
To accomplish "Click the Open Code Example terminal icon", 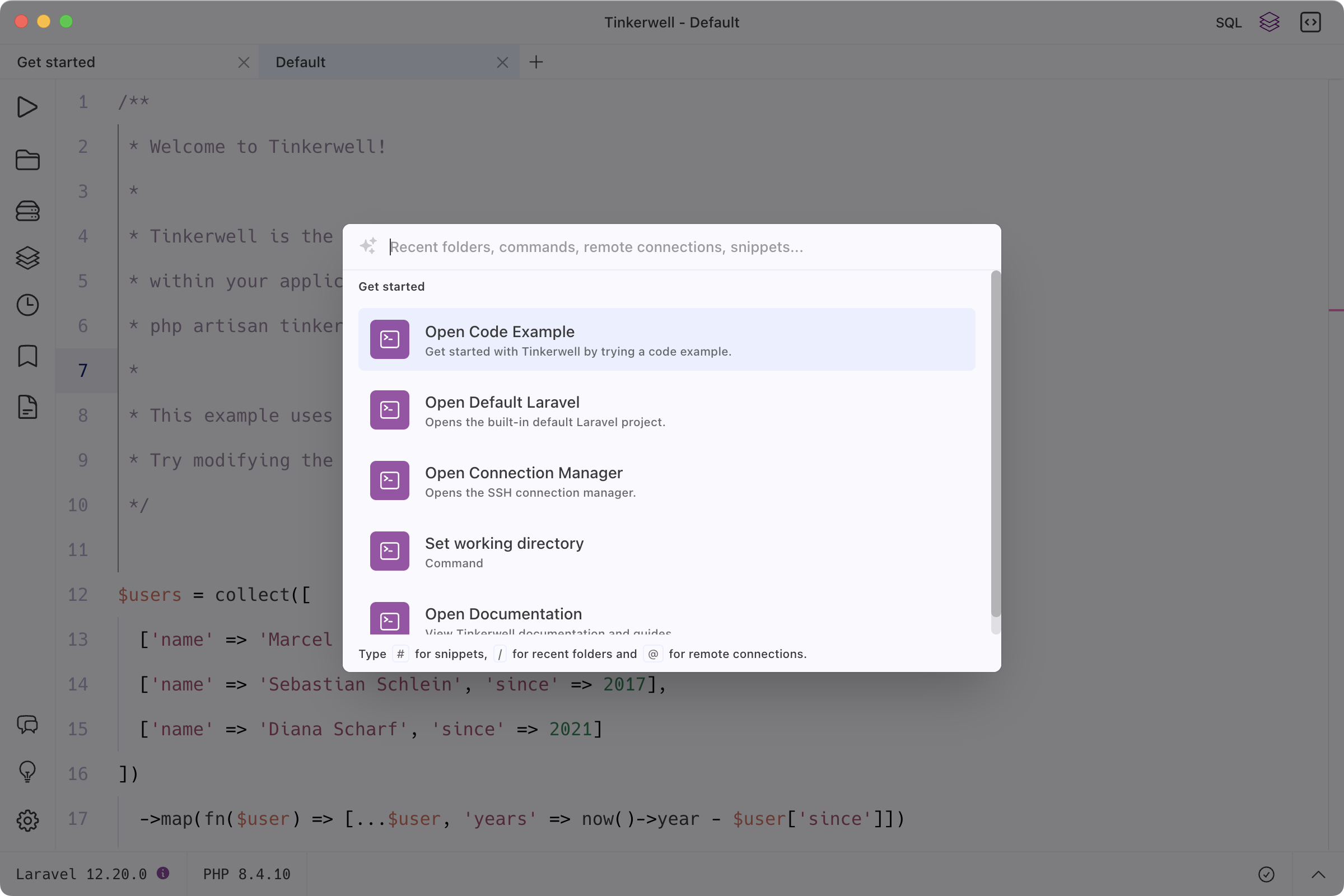I will click(x=389, y=339).
